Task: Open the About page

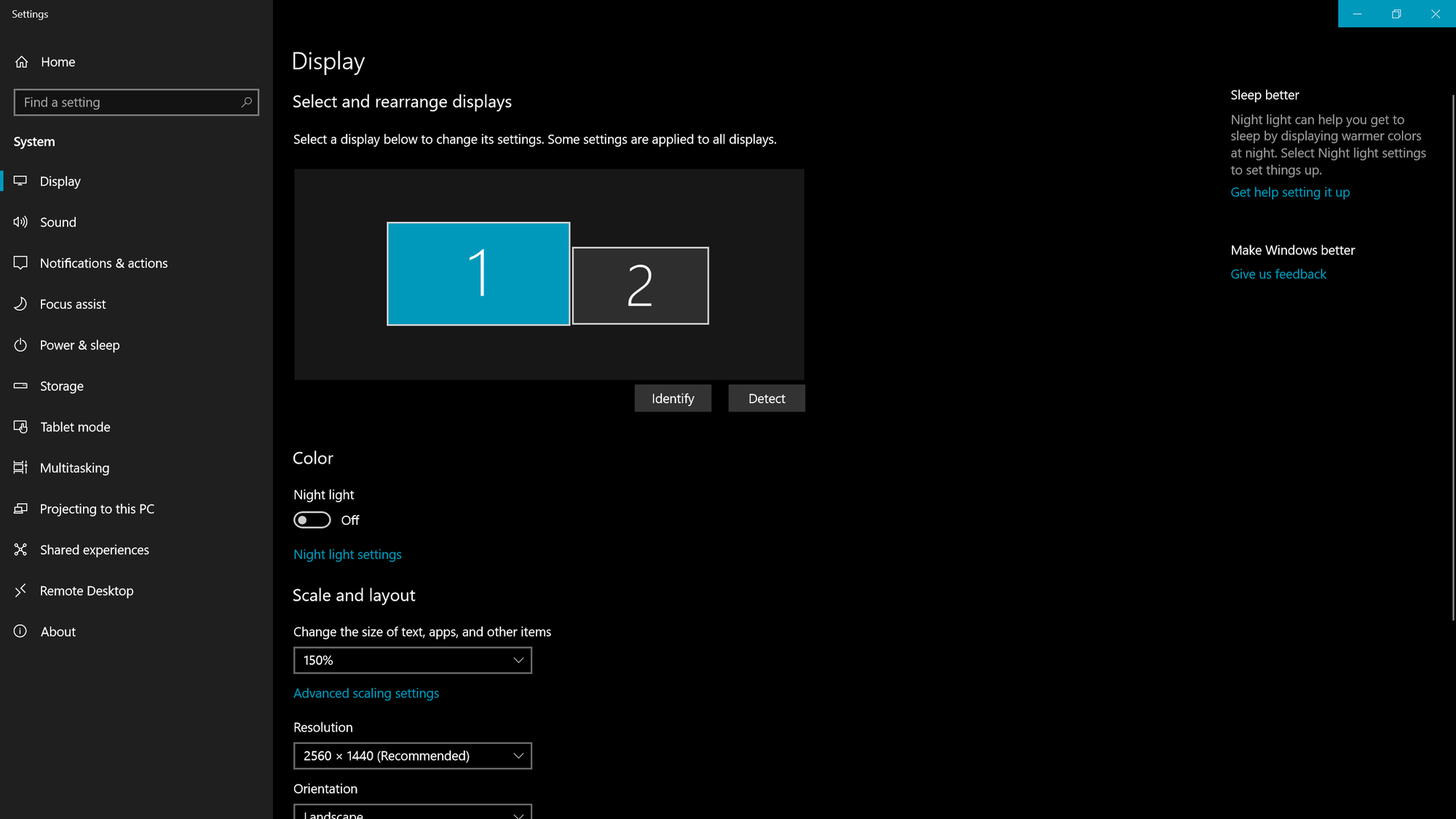Action: (136, 631)
